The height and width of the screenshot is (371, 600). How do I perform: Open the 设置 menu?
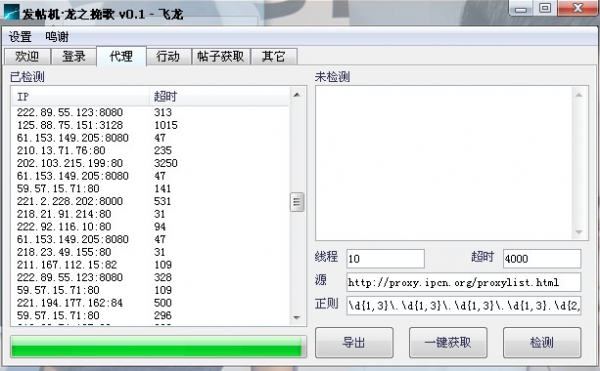click(20, 37)
